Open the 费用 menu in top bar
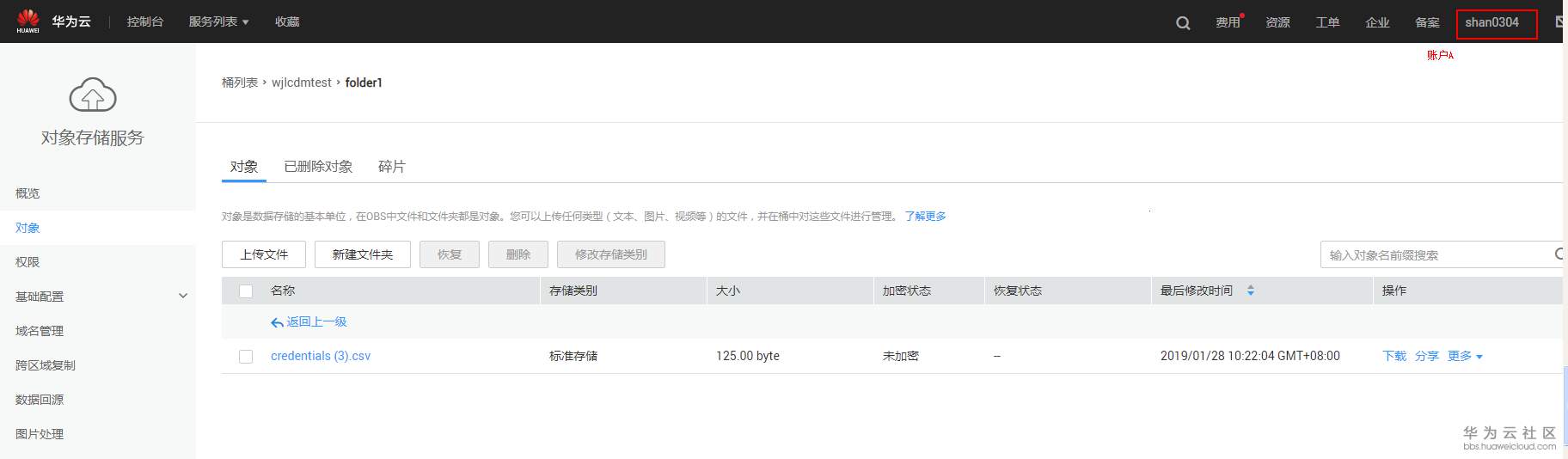Viewport: 1568px width, 459px height. point(1228,22)
